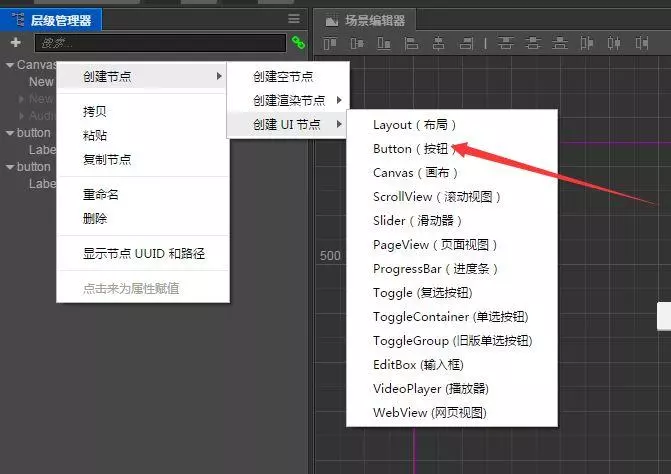Click submenu arrow next to 创建 UI 节点
Viewport: 671px width, 474px height.
point(339,124)
